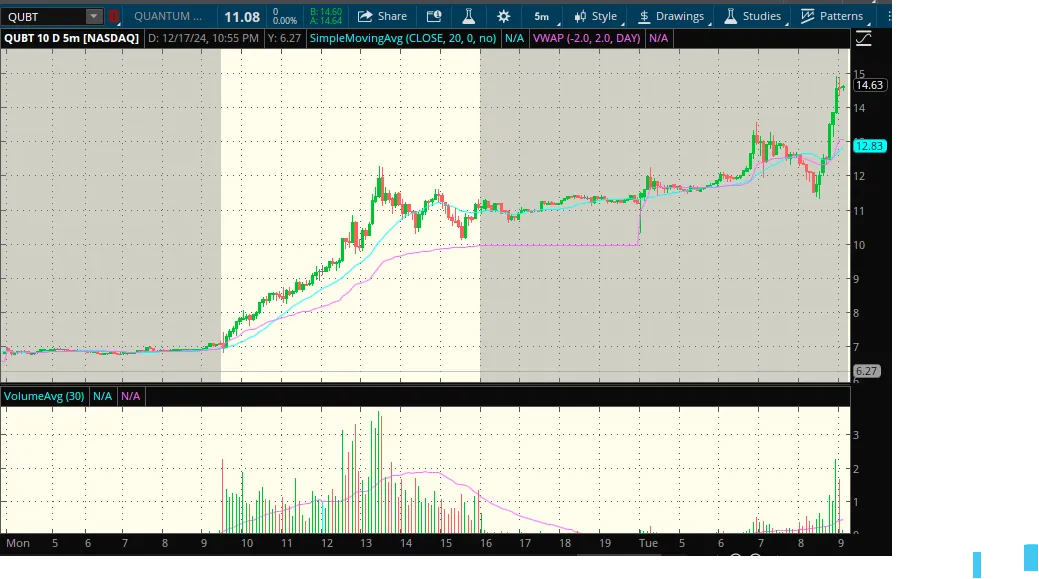
Task: Click the VolumeAvg (30) study label
Action: (x=44, y=396)
